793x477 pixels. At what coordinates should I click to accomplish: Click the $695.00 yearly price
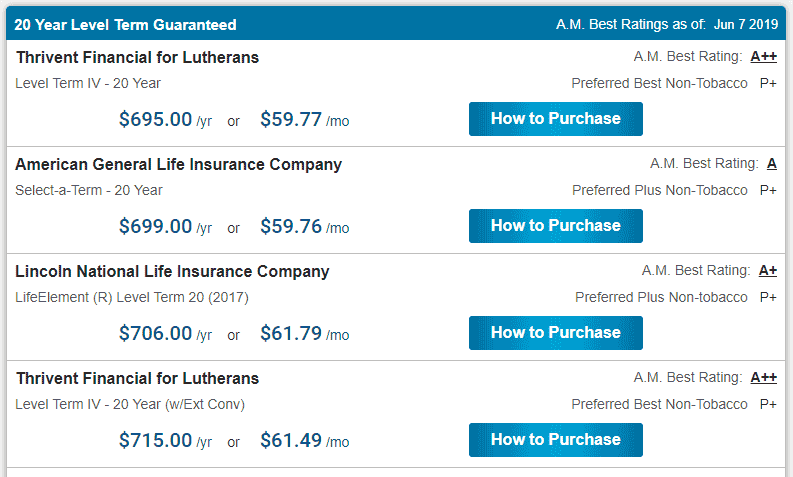click(155, 119)
